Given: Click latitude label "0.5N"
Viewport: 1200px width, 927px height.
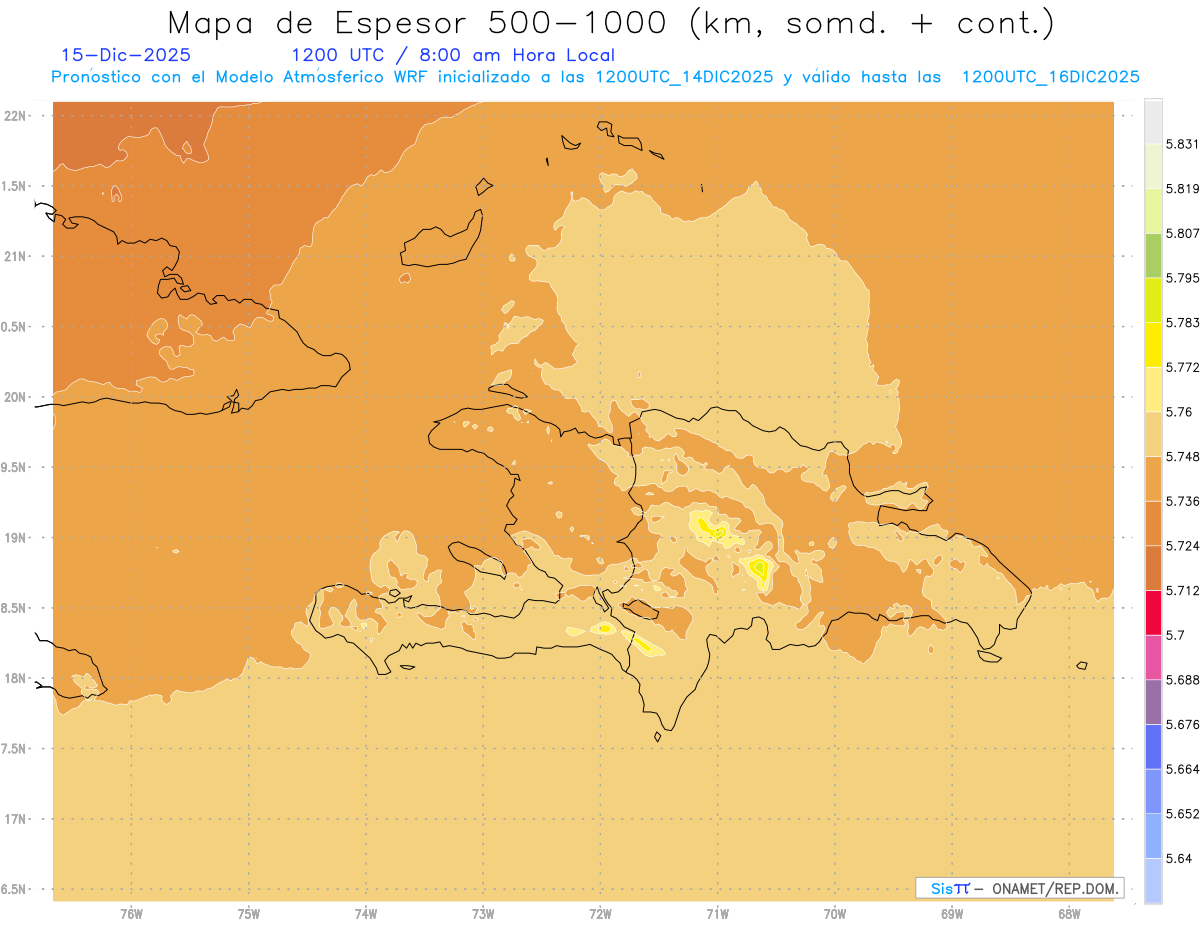Looking at the screenshot, I should 15,327.
